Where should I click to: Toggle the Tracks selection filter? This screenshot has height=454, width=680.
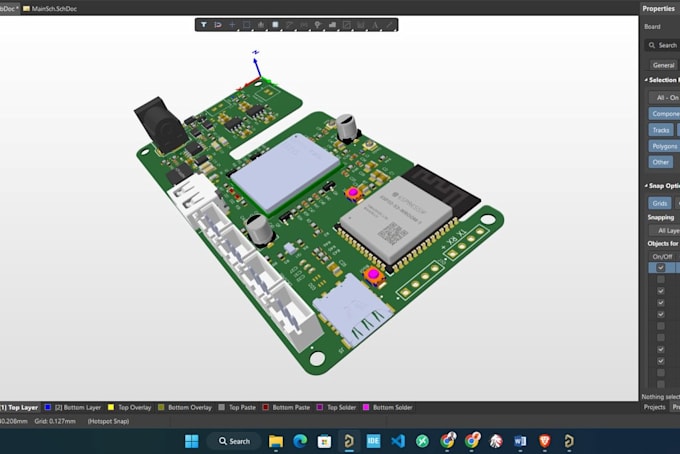tap(661, 130)
